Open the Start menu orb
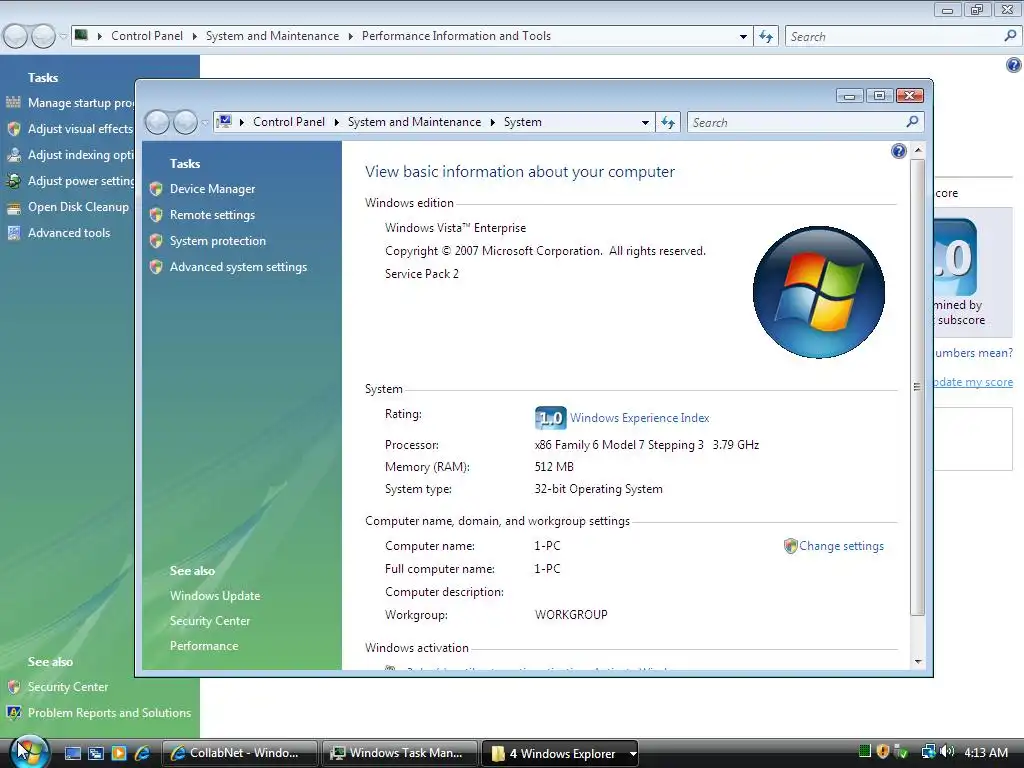Screen dimensions: 1024x768 (x=29, y=750)
